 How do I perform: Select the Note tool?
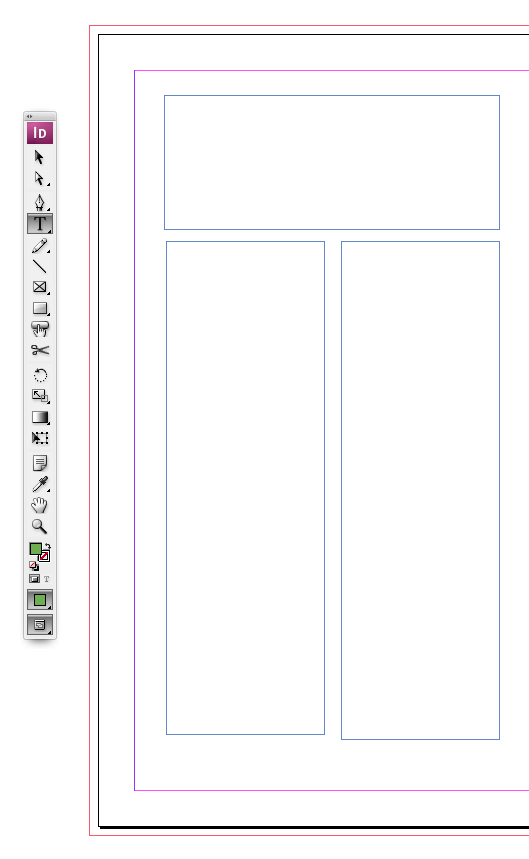(40, 463)
